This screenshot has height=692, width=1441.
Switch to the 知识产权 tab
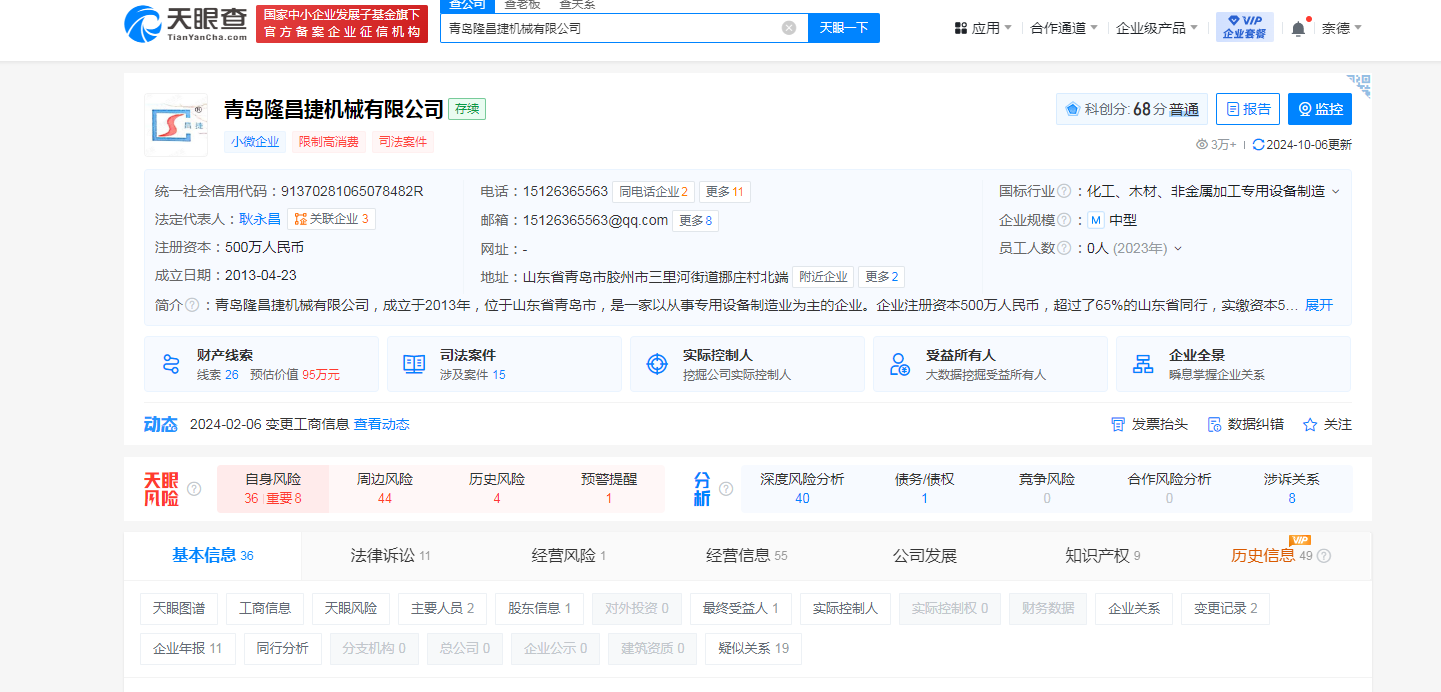point(1102,556)
